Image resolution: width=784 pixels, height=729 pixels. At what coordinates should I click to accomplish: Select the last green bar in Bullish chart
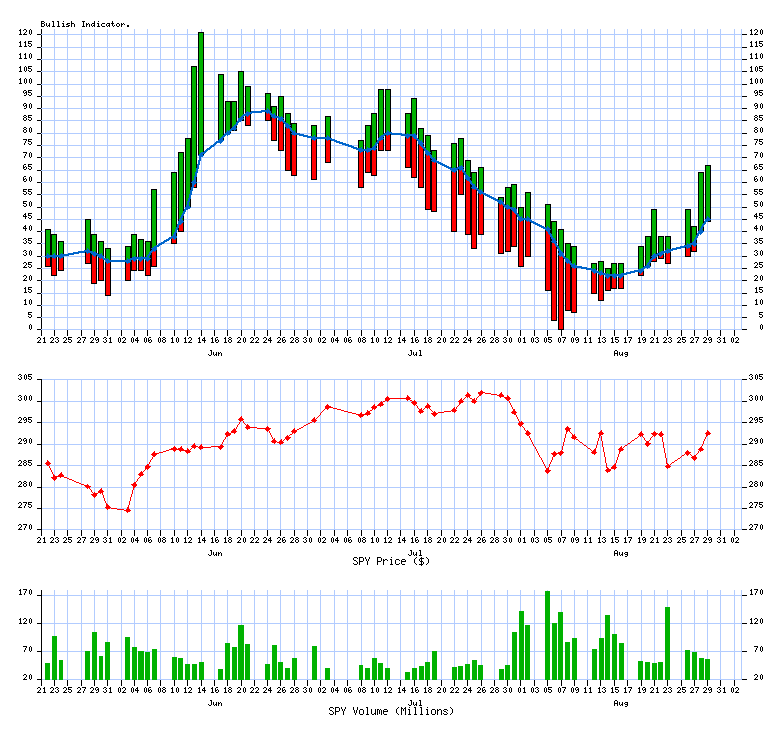pos(708,192)
